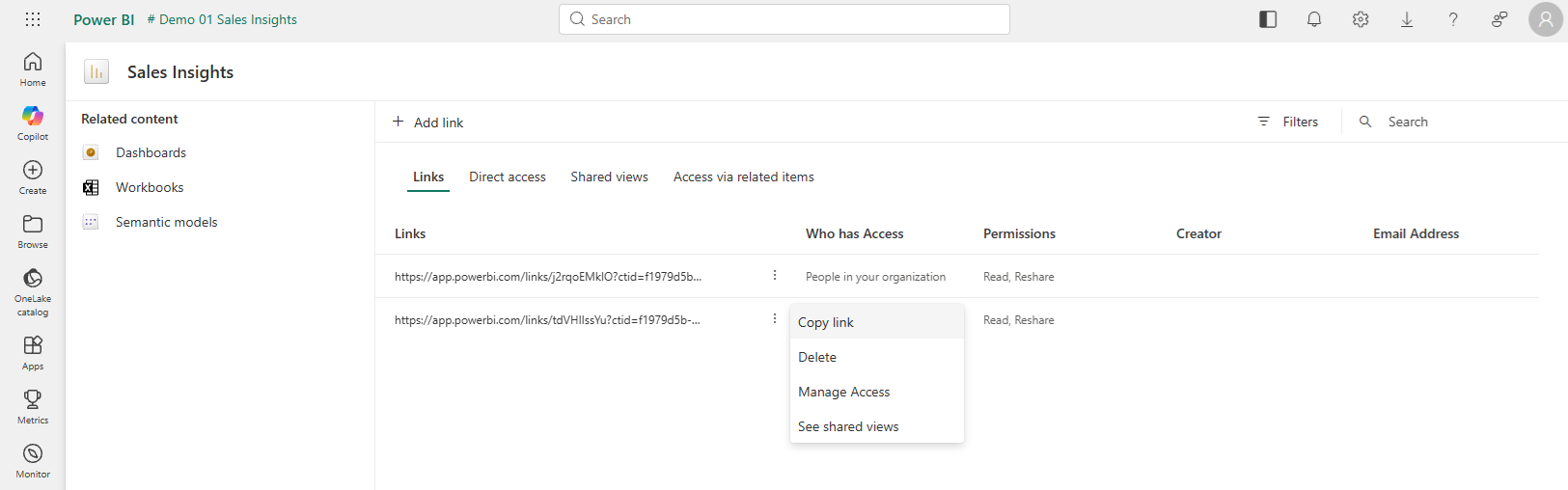Choose Copy link from context menu
Image resolution: width=1568 pixels, height=490 pixels.
[826, 322]
